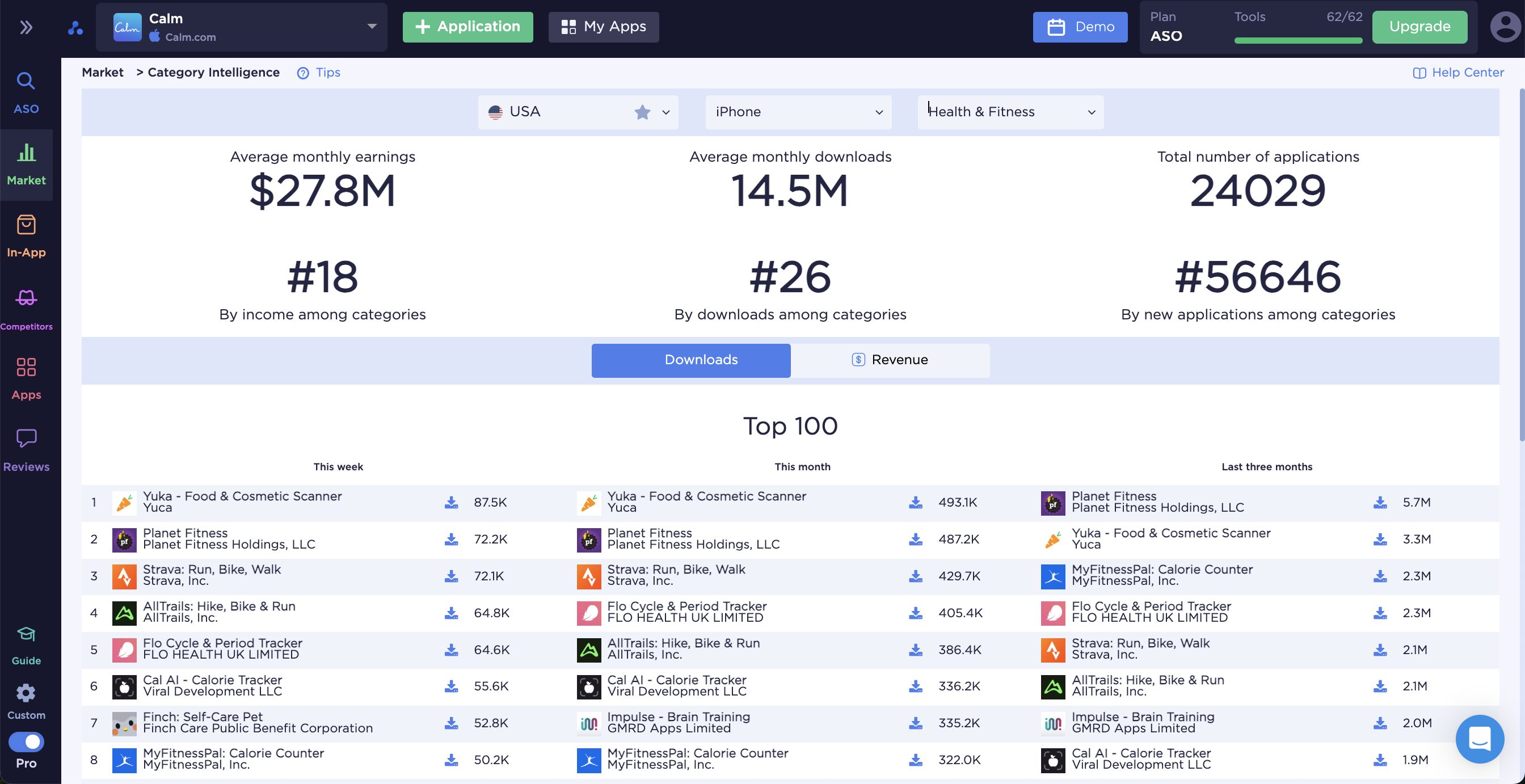Open the USA country dropdown

click(x=578, y=112)
